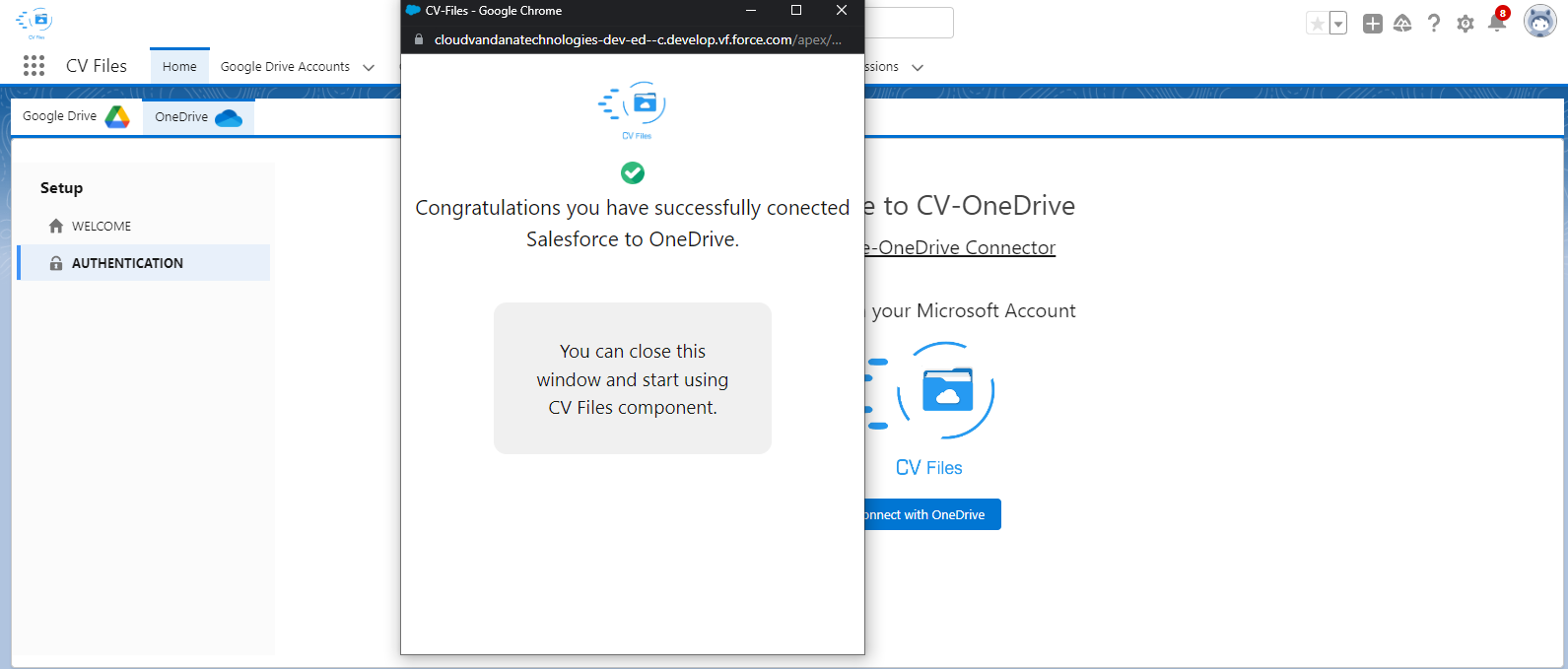The width and height of the screenshot is (1568, 669).
Task: Open the notifications bell icon
Action: tap(1497, 22)
